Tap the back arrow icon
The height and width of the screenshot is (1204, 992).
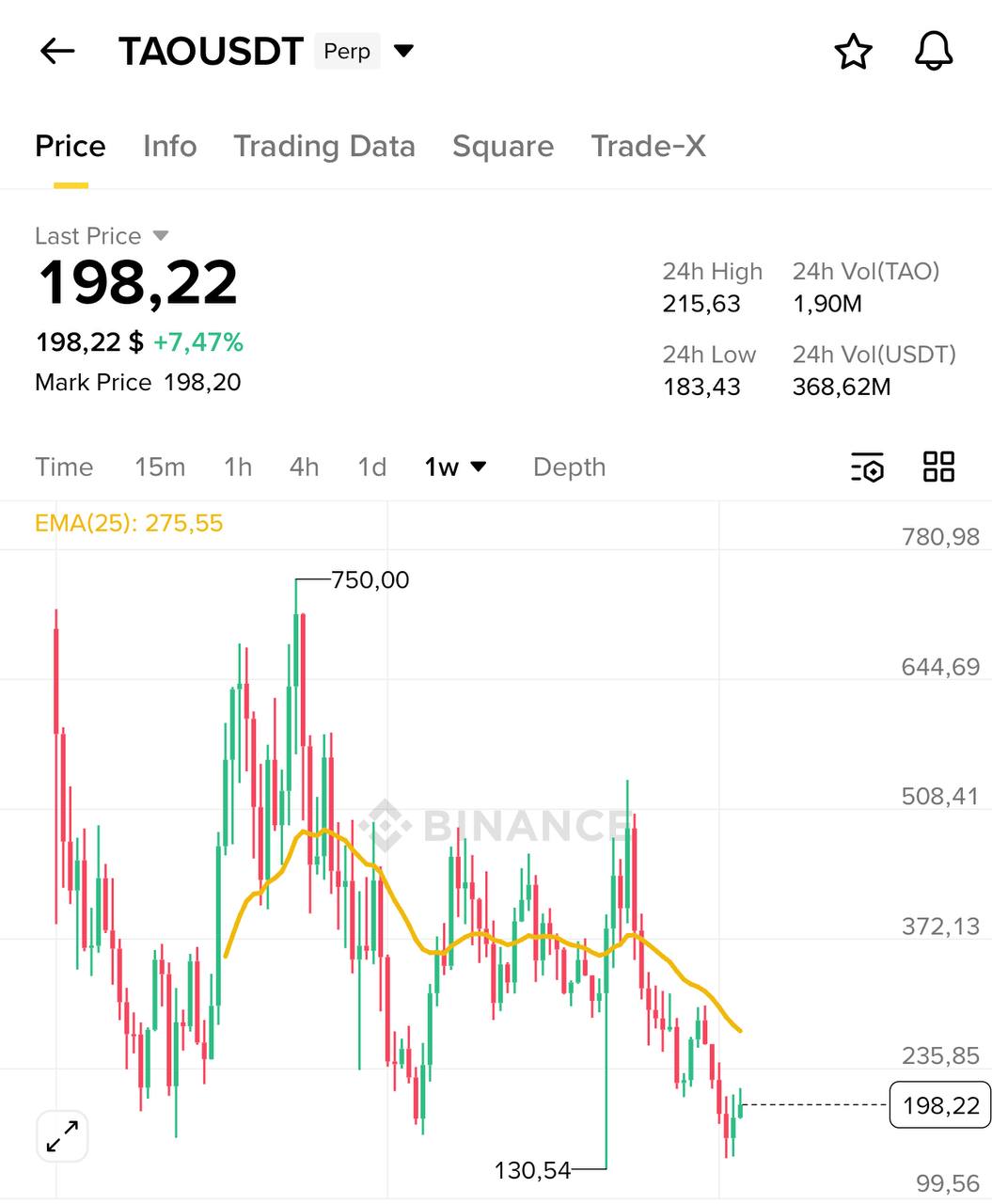click(57, 51)
